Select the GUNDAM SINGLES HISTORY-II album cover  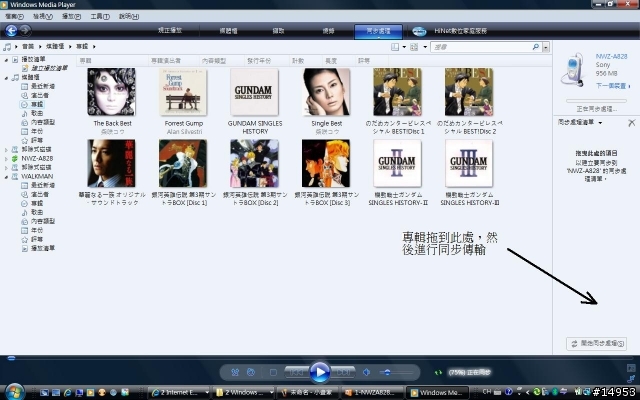397,164
